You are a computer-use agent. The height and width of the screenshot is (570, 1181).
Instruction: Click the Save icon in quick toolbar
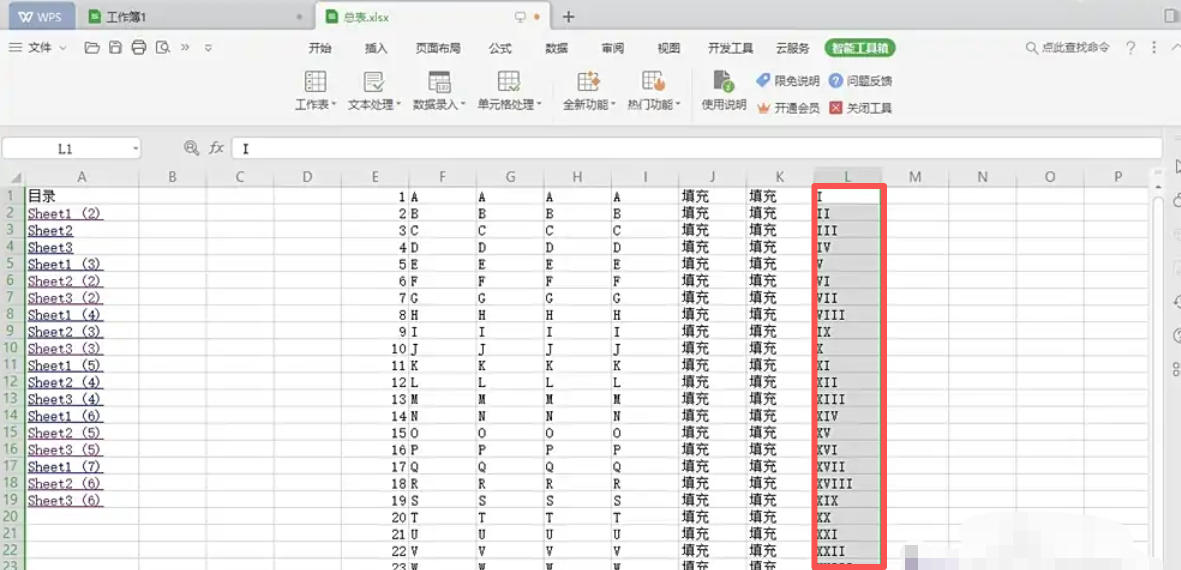click(x=115, y=47)
